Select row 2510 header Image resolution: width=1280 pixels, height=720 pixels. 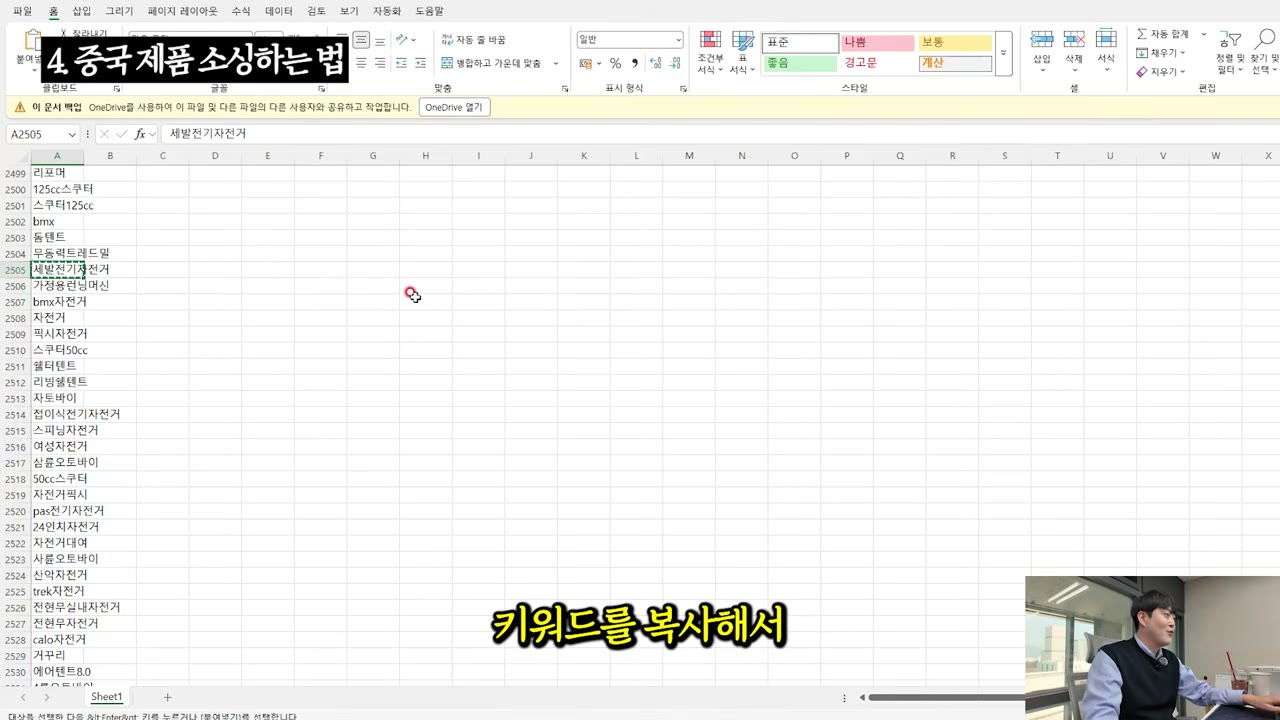click(x=15, y=351)
